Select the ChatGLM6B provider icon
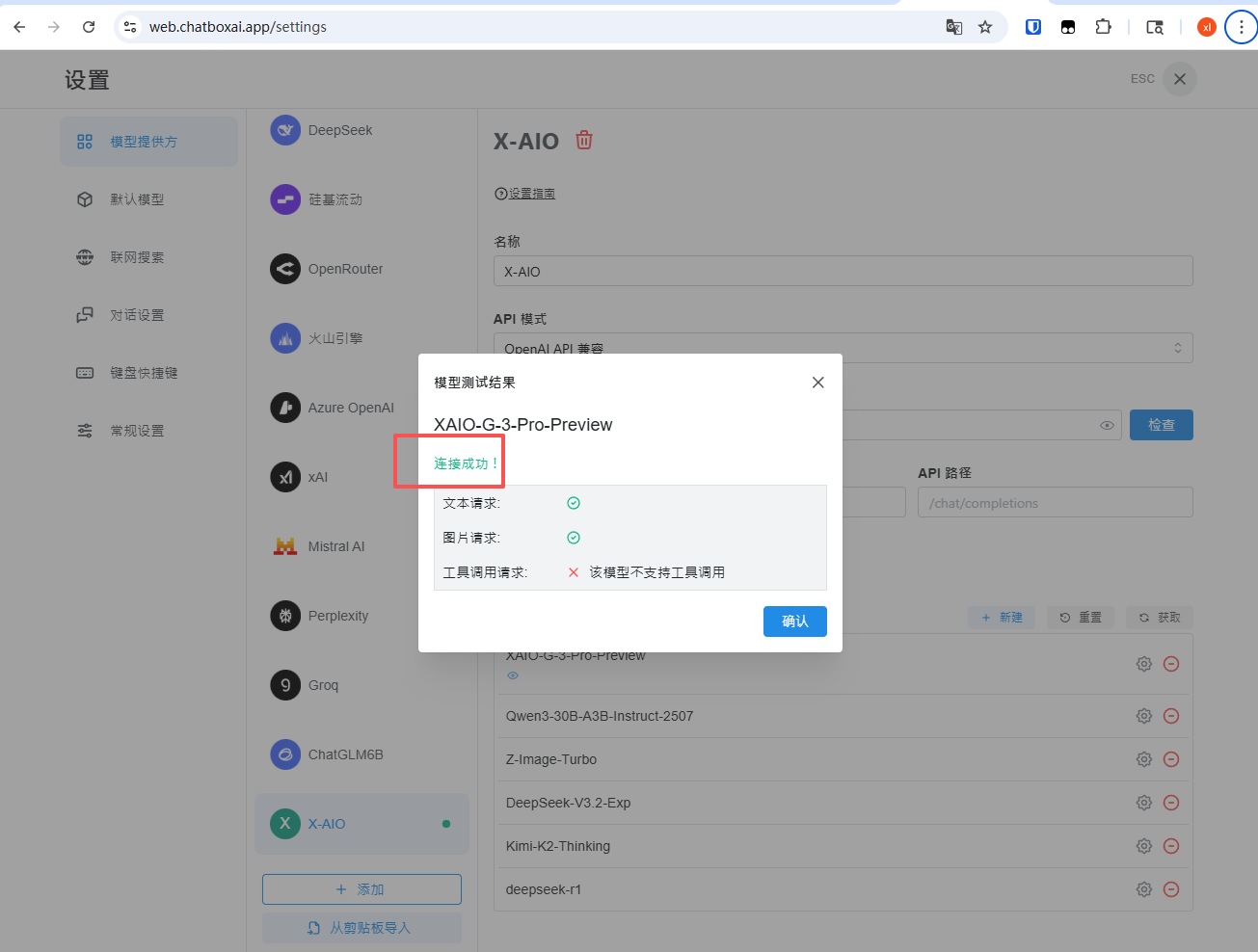The image size is (1258, 952). click(x=285, y=754)
